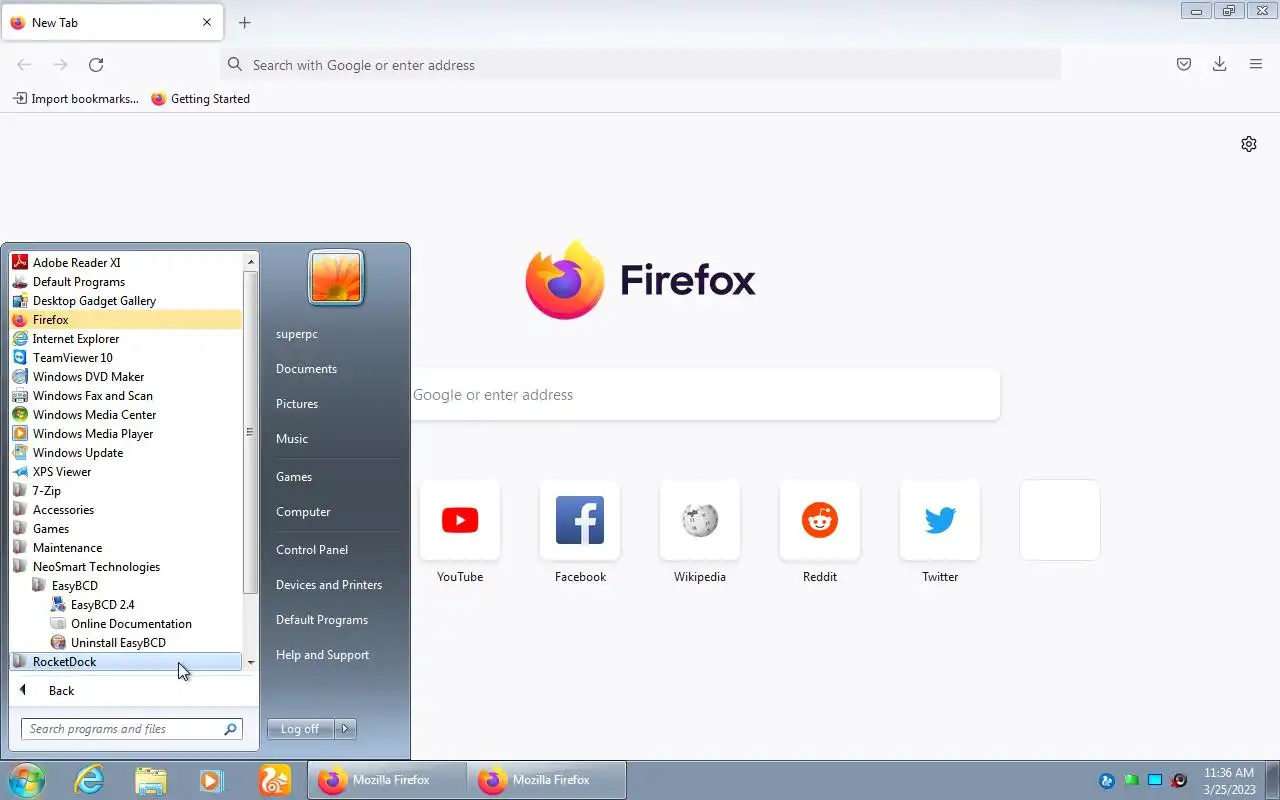Open Getting Started bookmark
The image size is (1280, 800).
[x=200, y=99]
